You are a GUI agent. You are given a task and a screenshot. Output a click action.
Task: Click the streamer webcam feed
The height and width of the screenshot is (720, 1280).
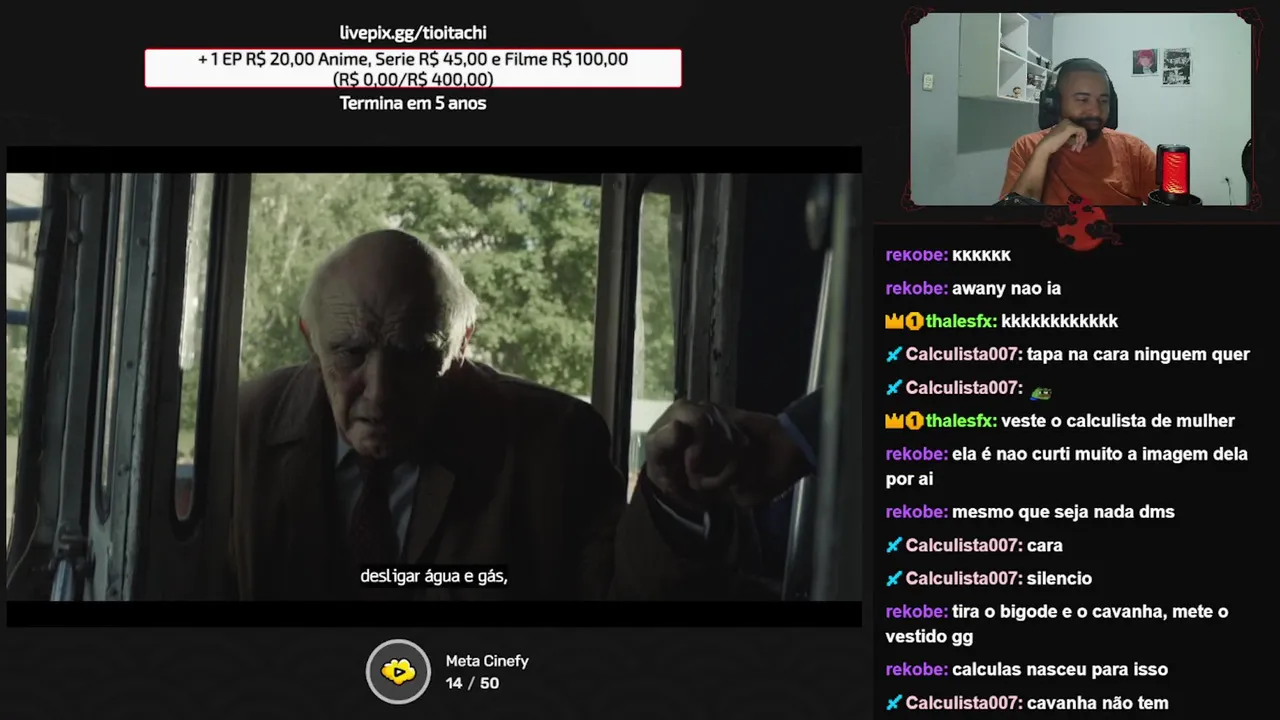pos(1081,109)
